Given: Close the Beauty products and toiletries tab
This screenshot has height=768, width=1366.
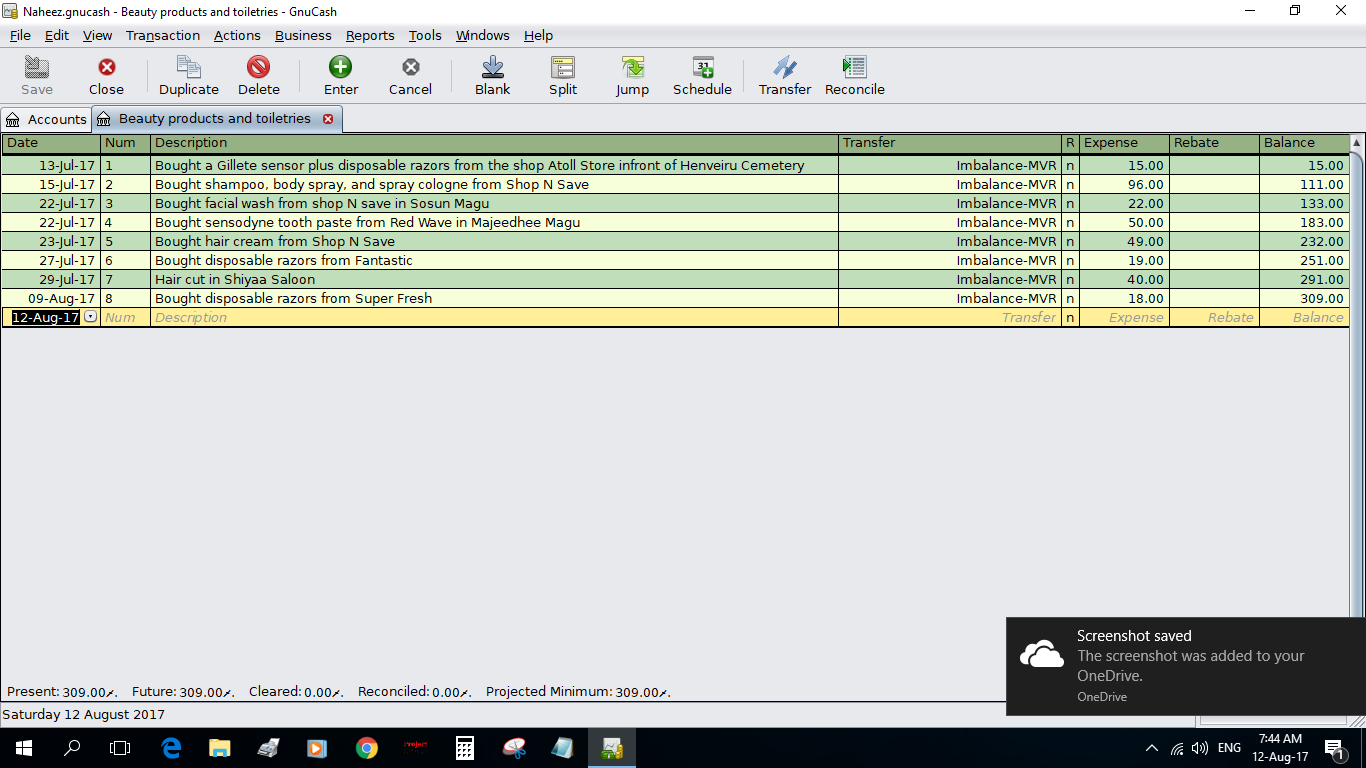Looking at the screenshot, I should click(328, 119).
